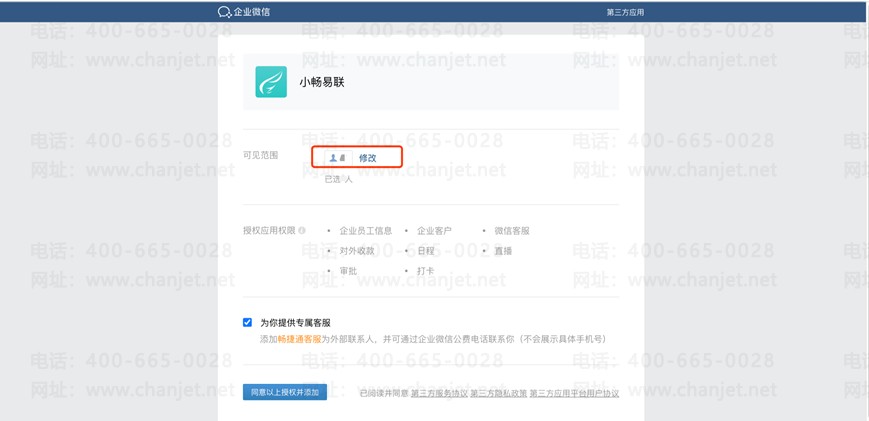Uncheck 为你提供专属客服 checkbox
869x421 pixels.
point(247,322)
